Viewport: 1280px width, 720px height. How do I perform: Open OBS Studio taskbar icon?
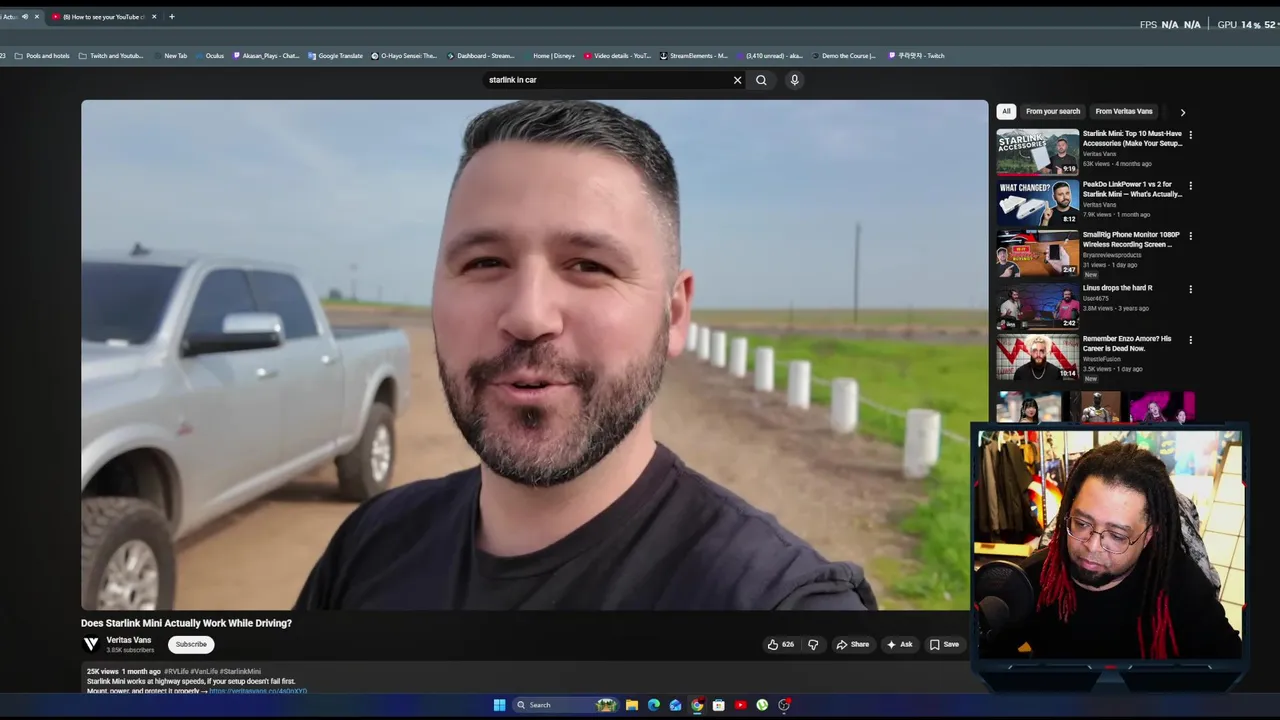click(x=784, y=705)
